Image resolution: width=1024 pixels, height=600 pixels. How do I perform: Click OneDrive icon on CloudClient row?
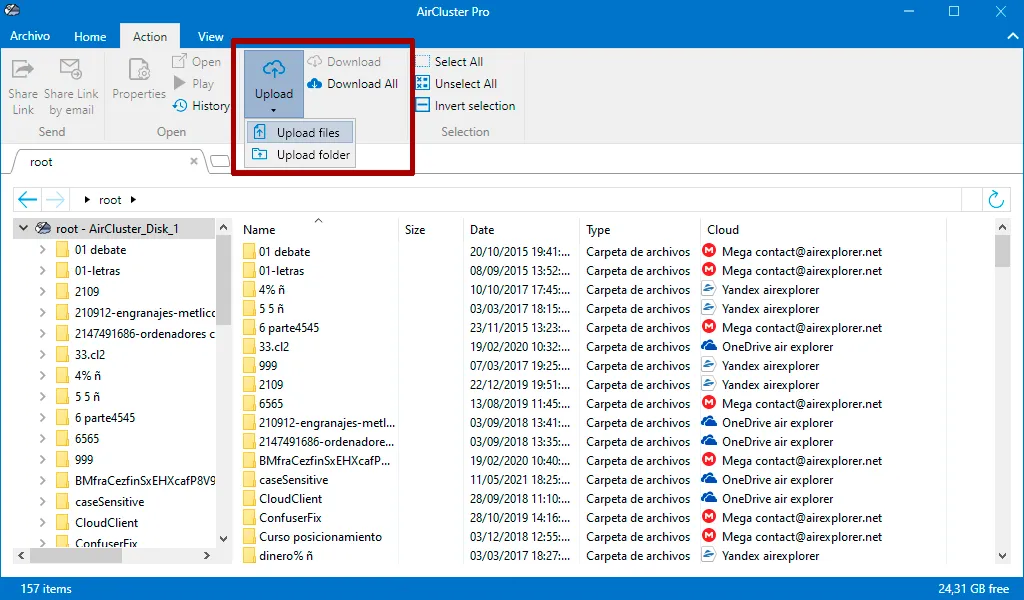pos(709,498)
